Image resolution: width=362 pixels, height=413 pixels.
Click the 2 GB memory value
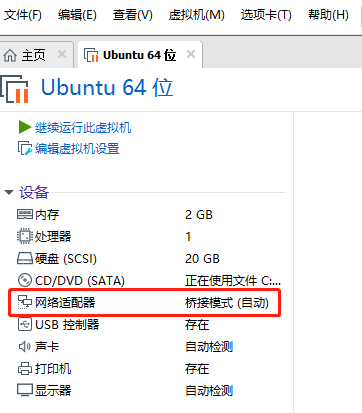point(199,215)
